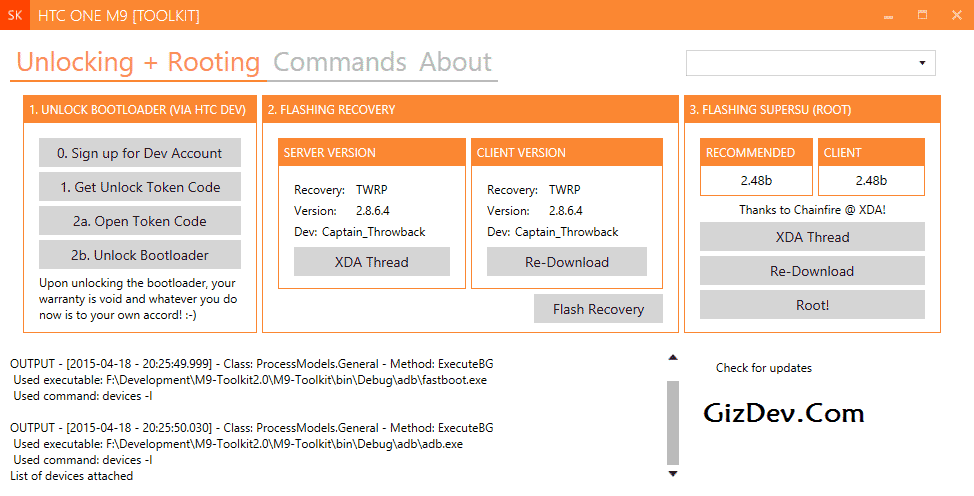This screenshot has height=496, width=974.
Task: Expand the device selection combo box arrow
Action: pos(922,63)
